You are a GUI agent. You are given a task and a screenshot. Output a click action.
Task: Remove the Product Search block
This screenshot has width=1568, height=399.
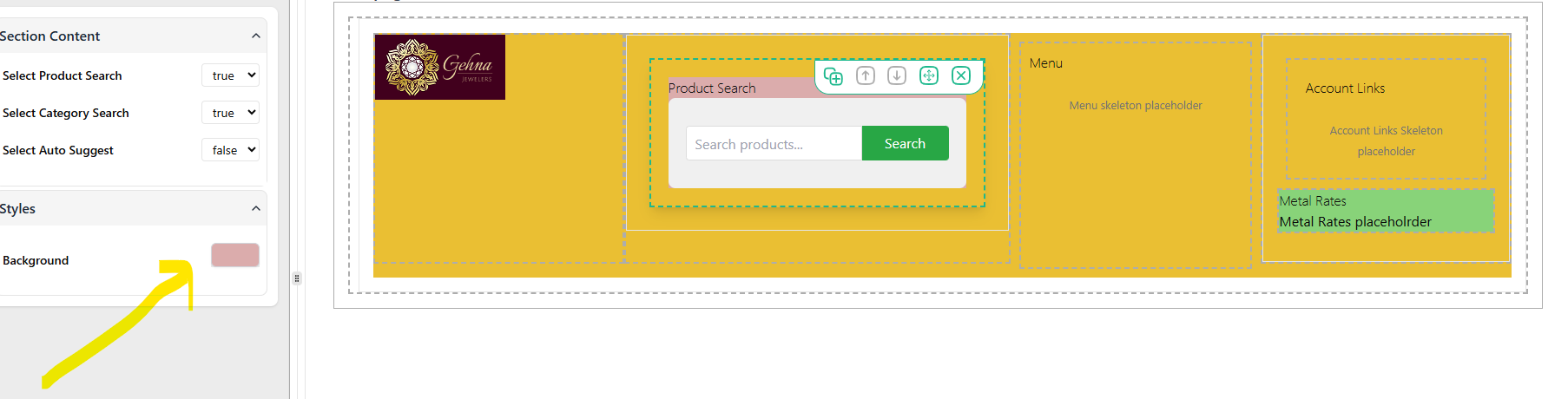961,75
